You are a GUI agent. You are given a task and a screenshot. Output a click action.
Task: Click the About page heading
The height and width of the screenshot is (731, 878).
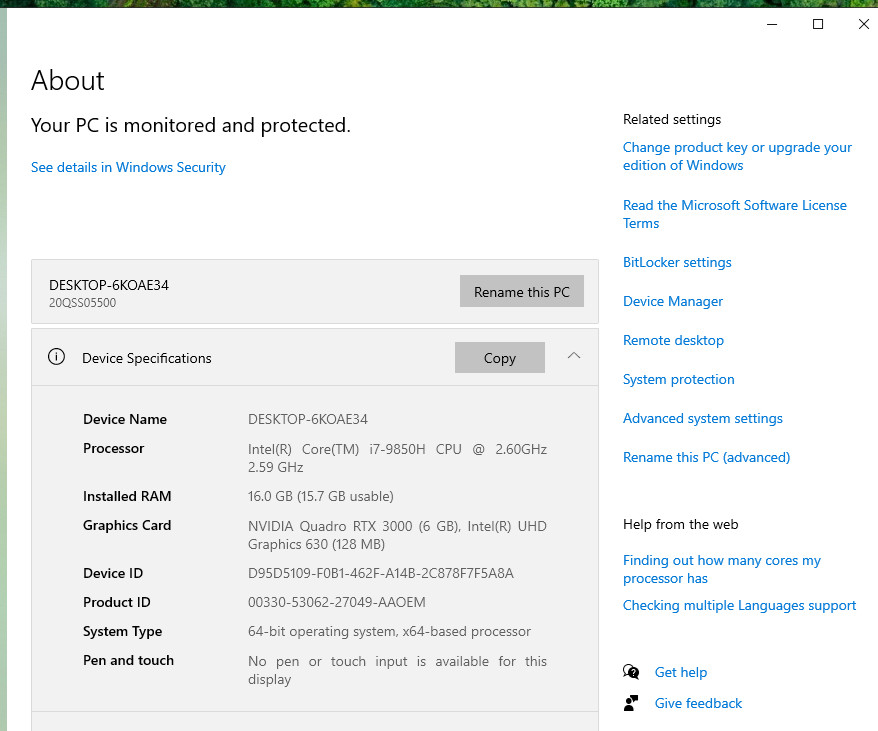pyautogui.click(x=68, y=81)
